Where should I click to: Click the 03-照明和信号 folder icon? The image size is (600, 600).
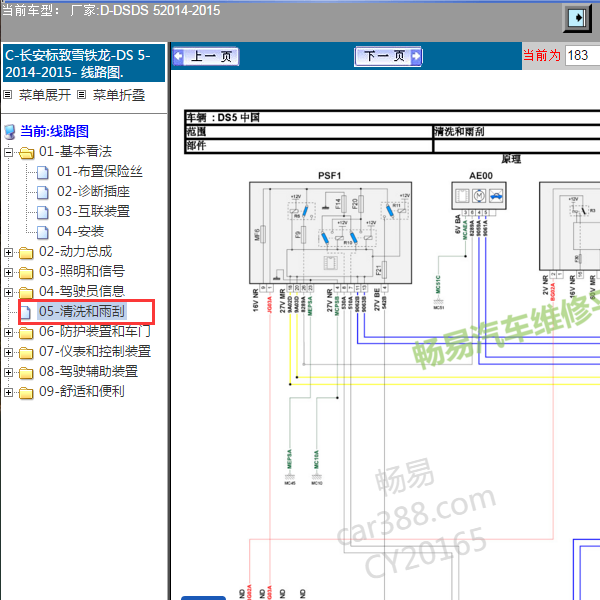click(x=26, y=273)
